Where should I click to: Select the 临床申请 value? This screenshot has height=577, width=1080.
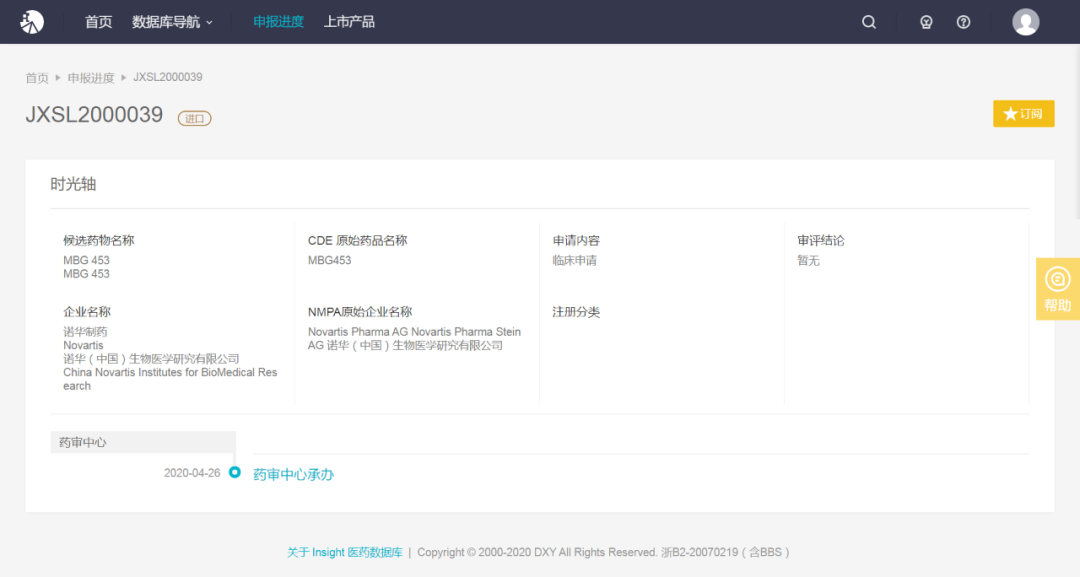click(574, 260)
